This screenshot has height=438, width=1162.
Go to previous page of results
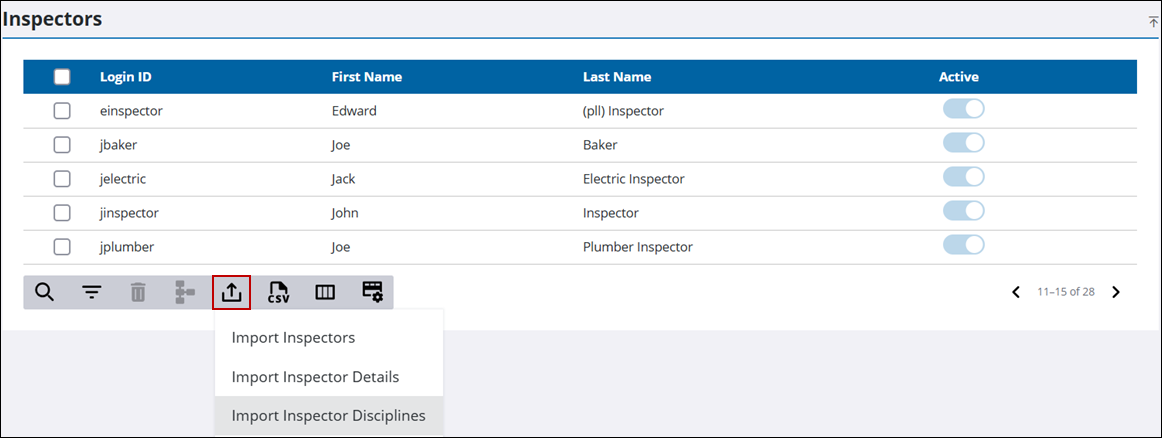pos(1017,292)
